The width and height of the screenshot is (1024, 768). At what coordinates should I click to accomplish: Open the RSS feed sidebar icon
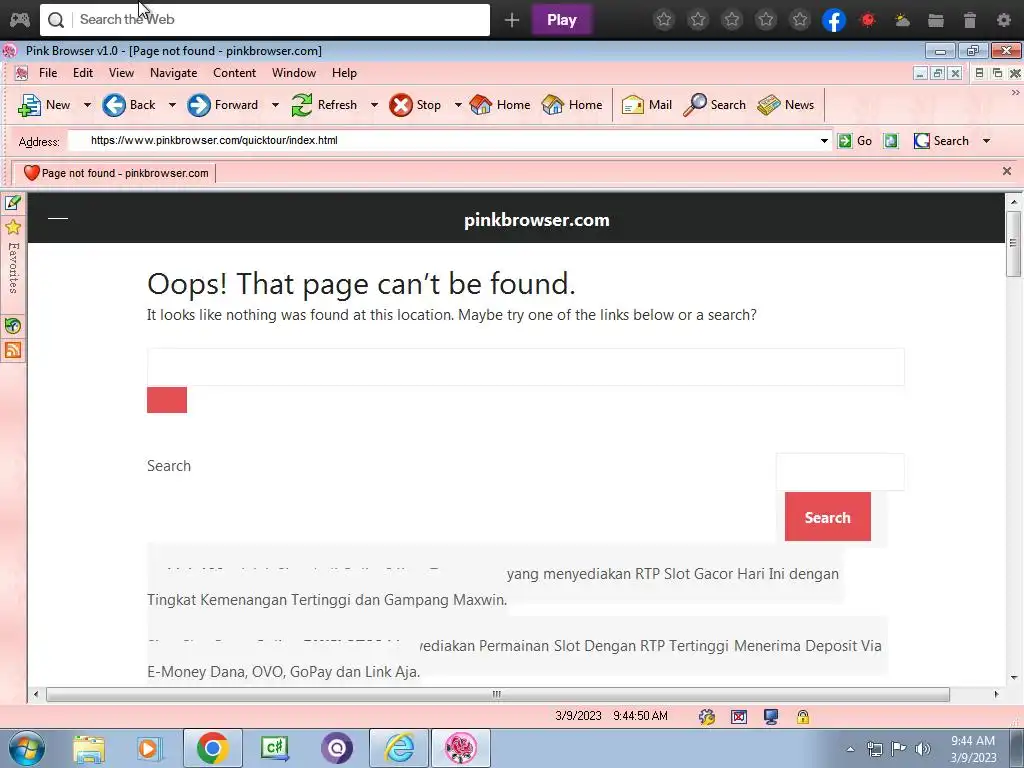pyautogui.click(x=12, y=350)
